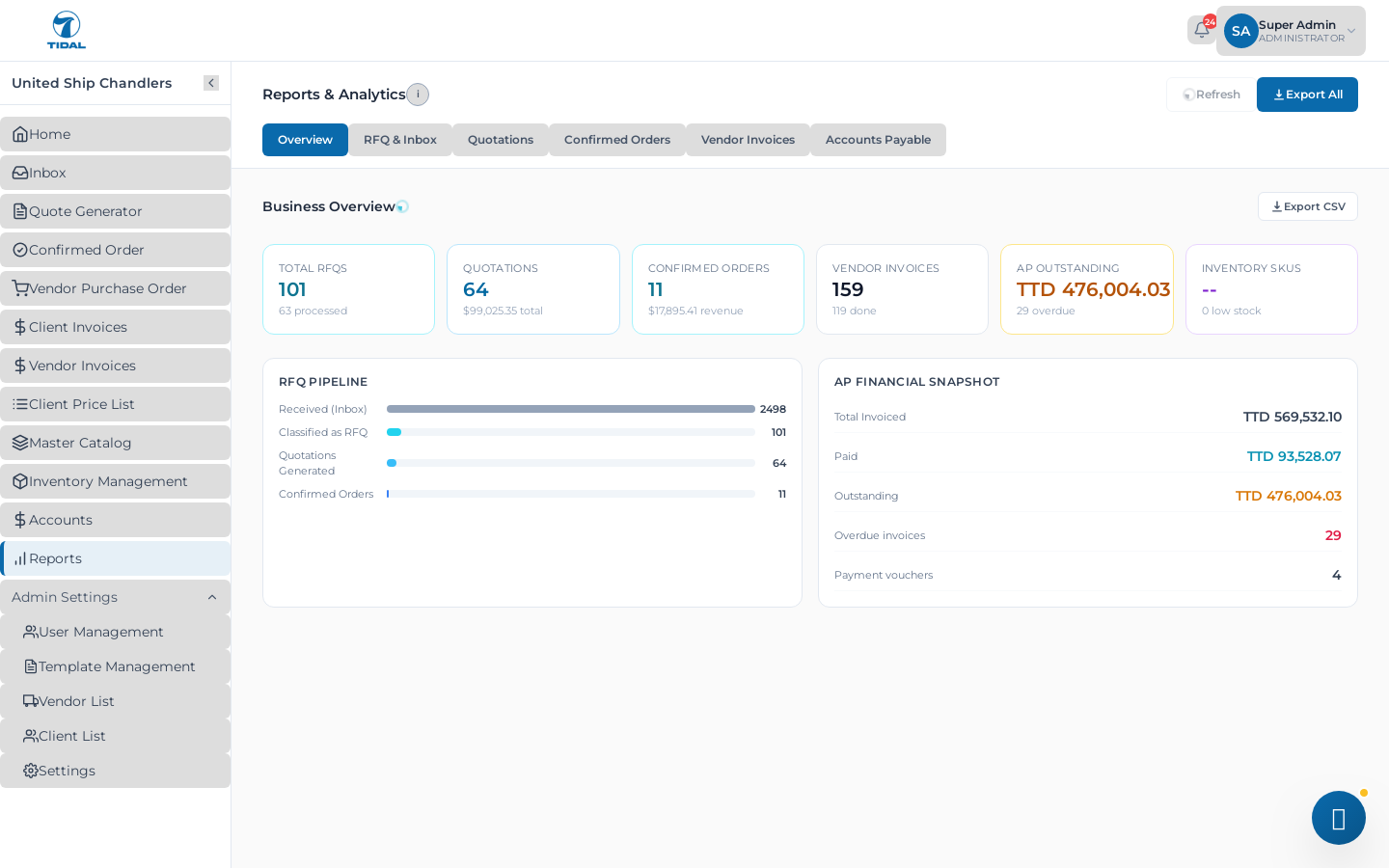The height and width of the screenshot is (868, 1389).
Task: Open Vendor Purchase Order page
Action: click(116, 288)
